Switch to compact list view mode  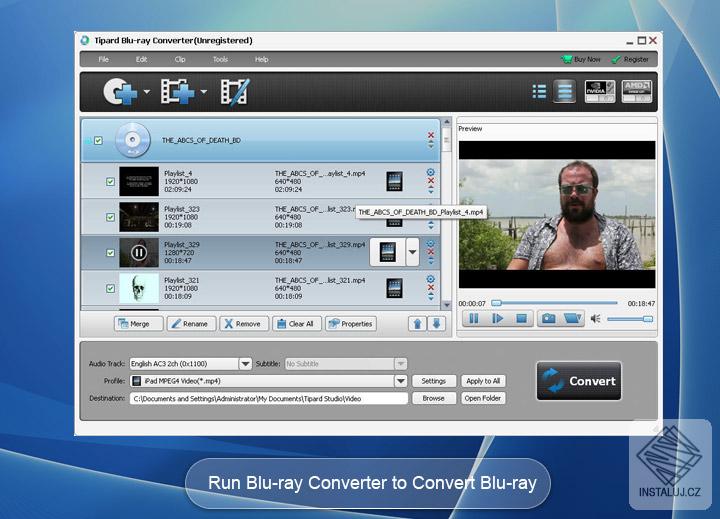(x=539, y=91)
